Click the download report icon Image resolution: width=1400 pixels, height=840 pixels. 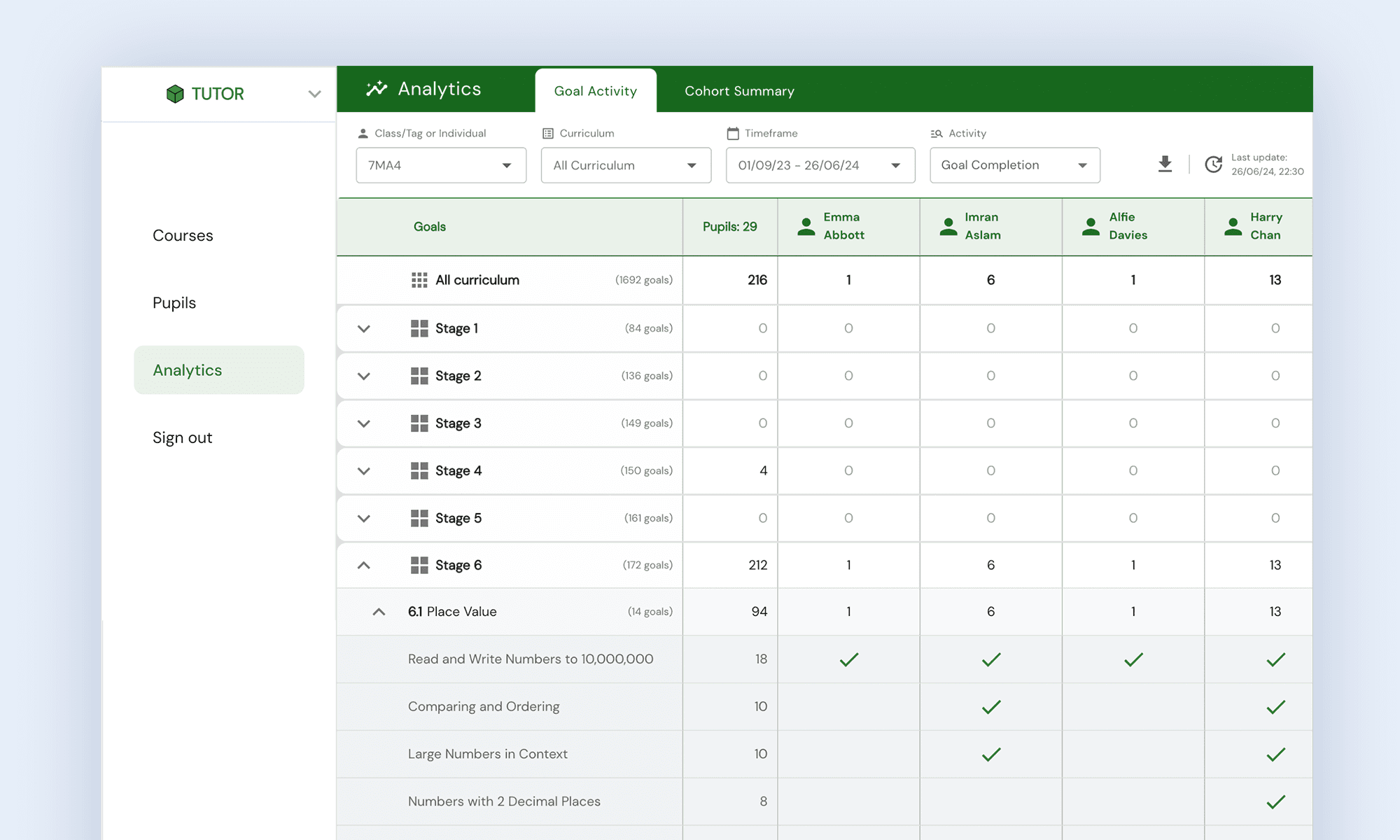click(x=1165, y=164)
